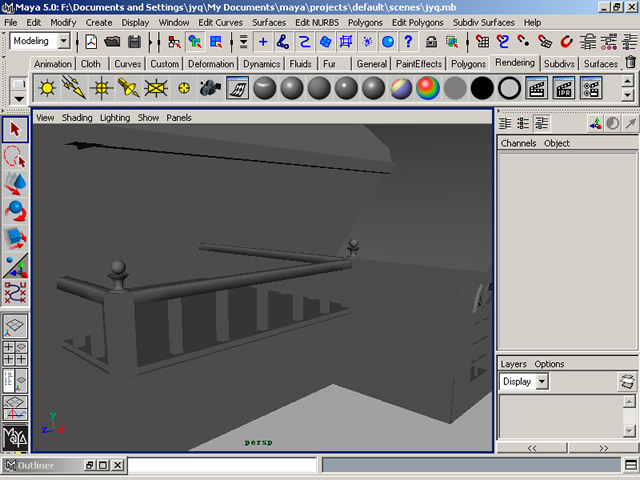The height and width of the screenshot is (480, 640).
Task: Enable select by component type mode
Action: point(216,42)
